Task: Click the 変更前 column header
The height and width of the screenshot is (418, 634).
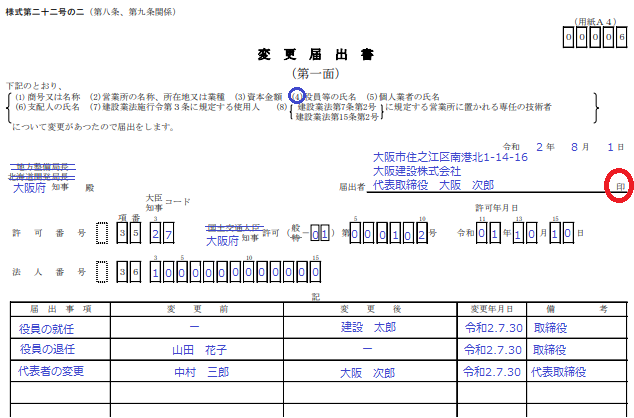Action: coord(197,310)
